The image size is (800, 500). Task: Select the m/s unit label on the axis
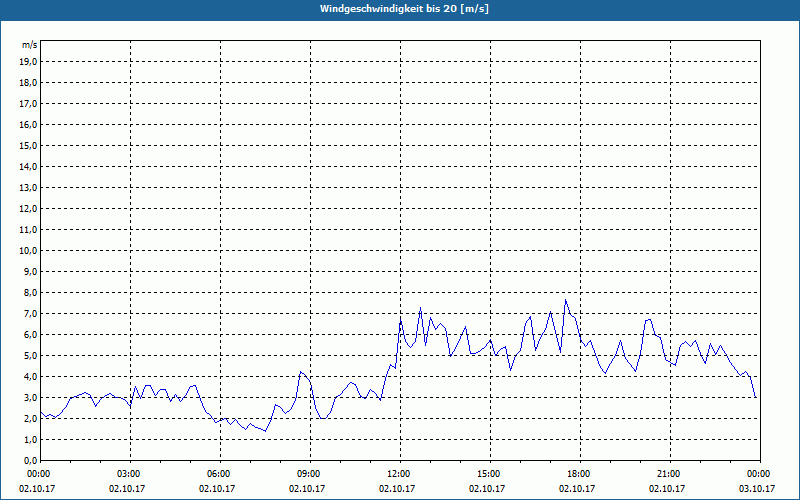pos(30,45)
